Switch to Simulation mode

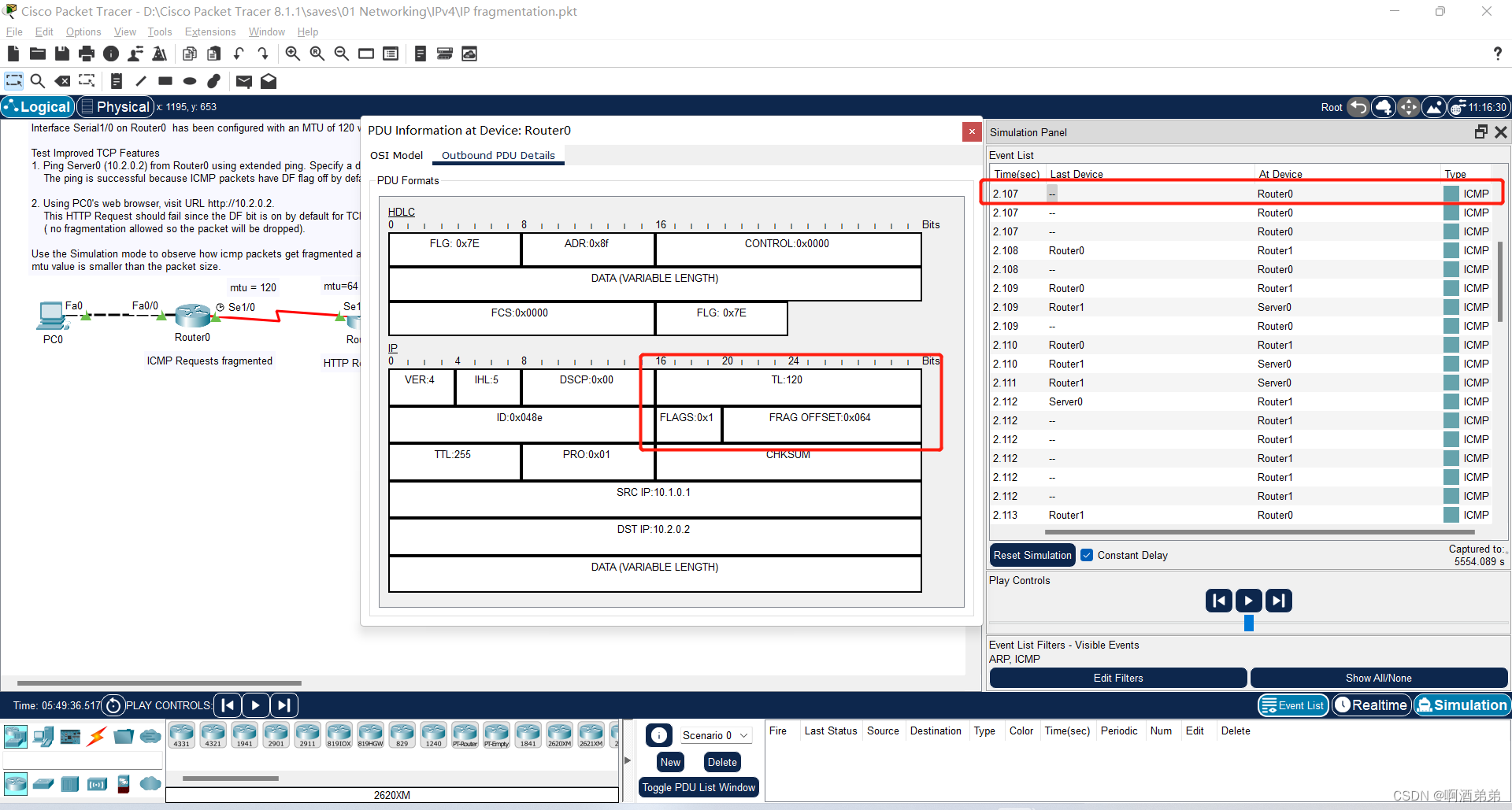[x=1462, y=705]
